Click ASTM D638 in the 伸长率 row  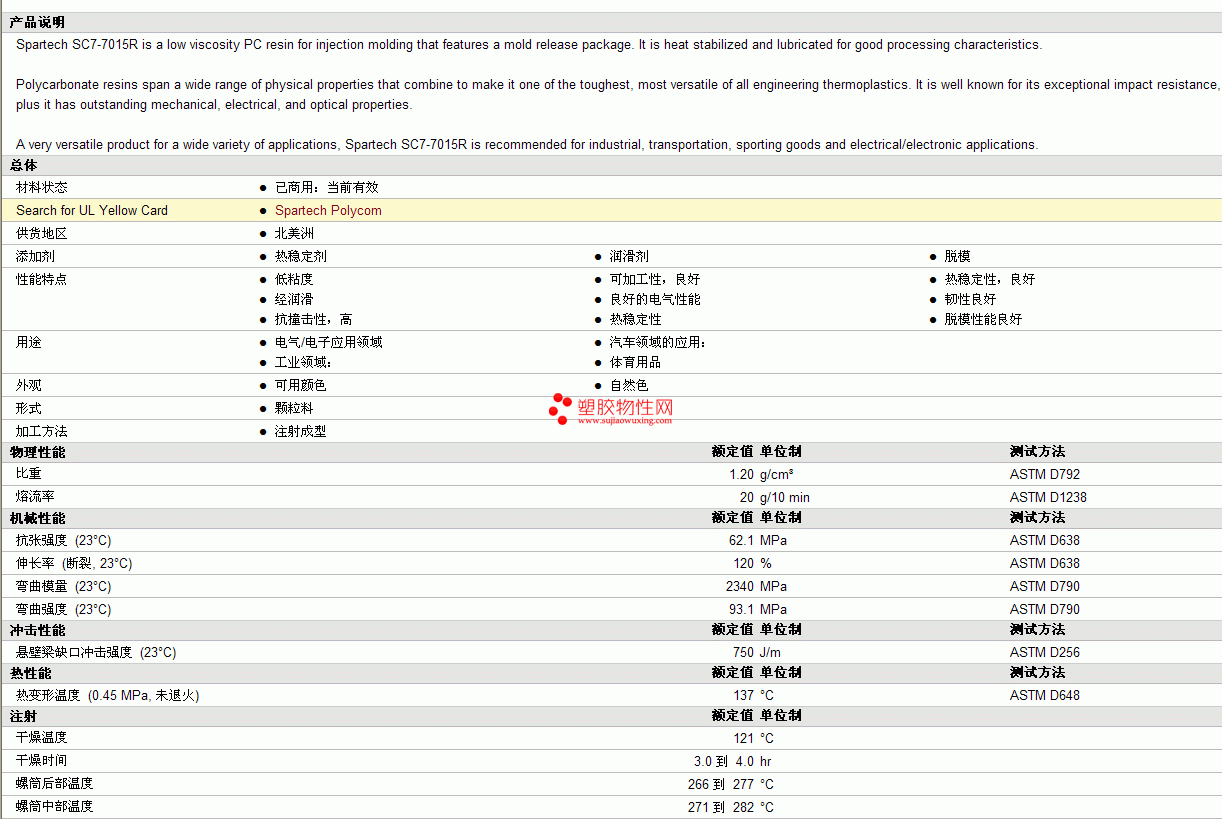[x=1045, y=563]
